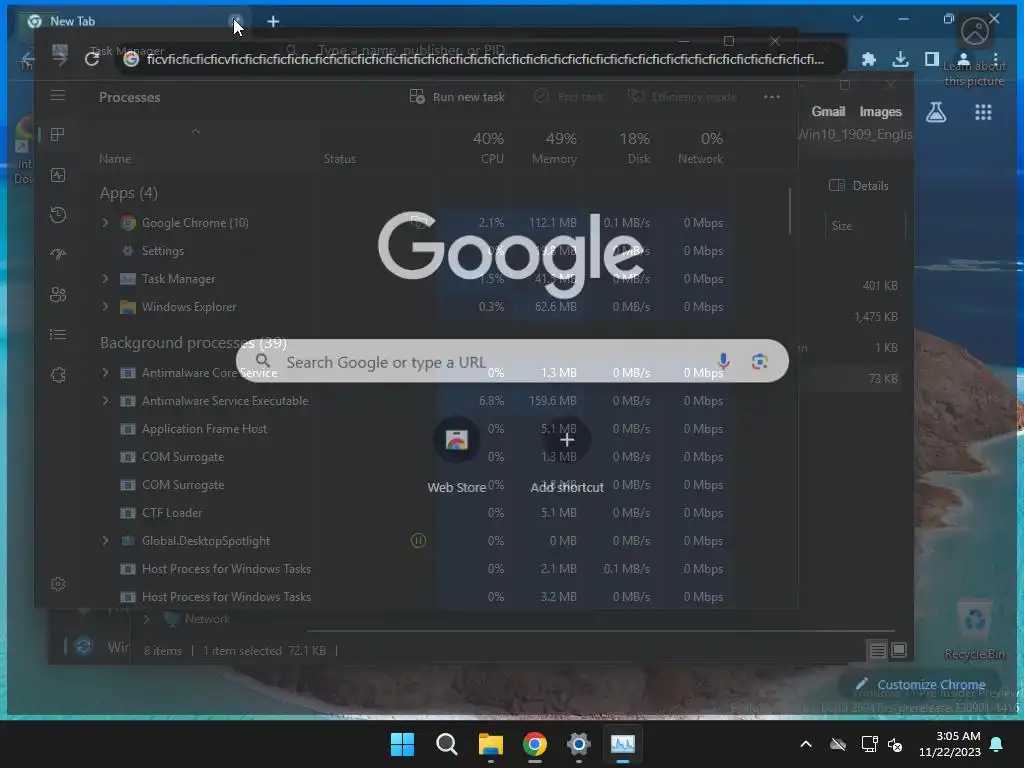Viewport: 1024px width, 768px height.
Task: Open notification bell in taskbar
Action: 997,744
